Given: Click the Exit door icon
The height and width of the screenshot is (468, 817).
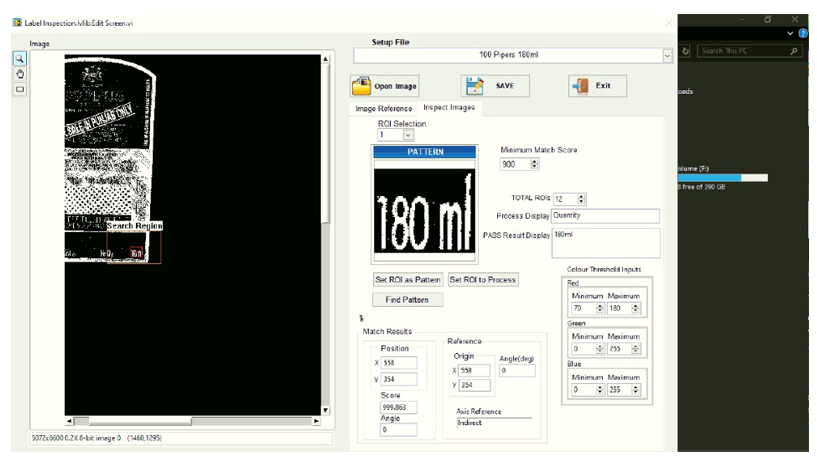Looking at the screenshot, I should [580, 86].
